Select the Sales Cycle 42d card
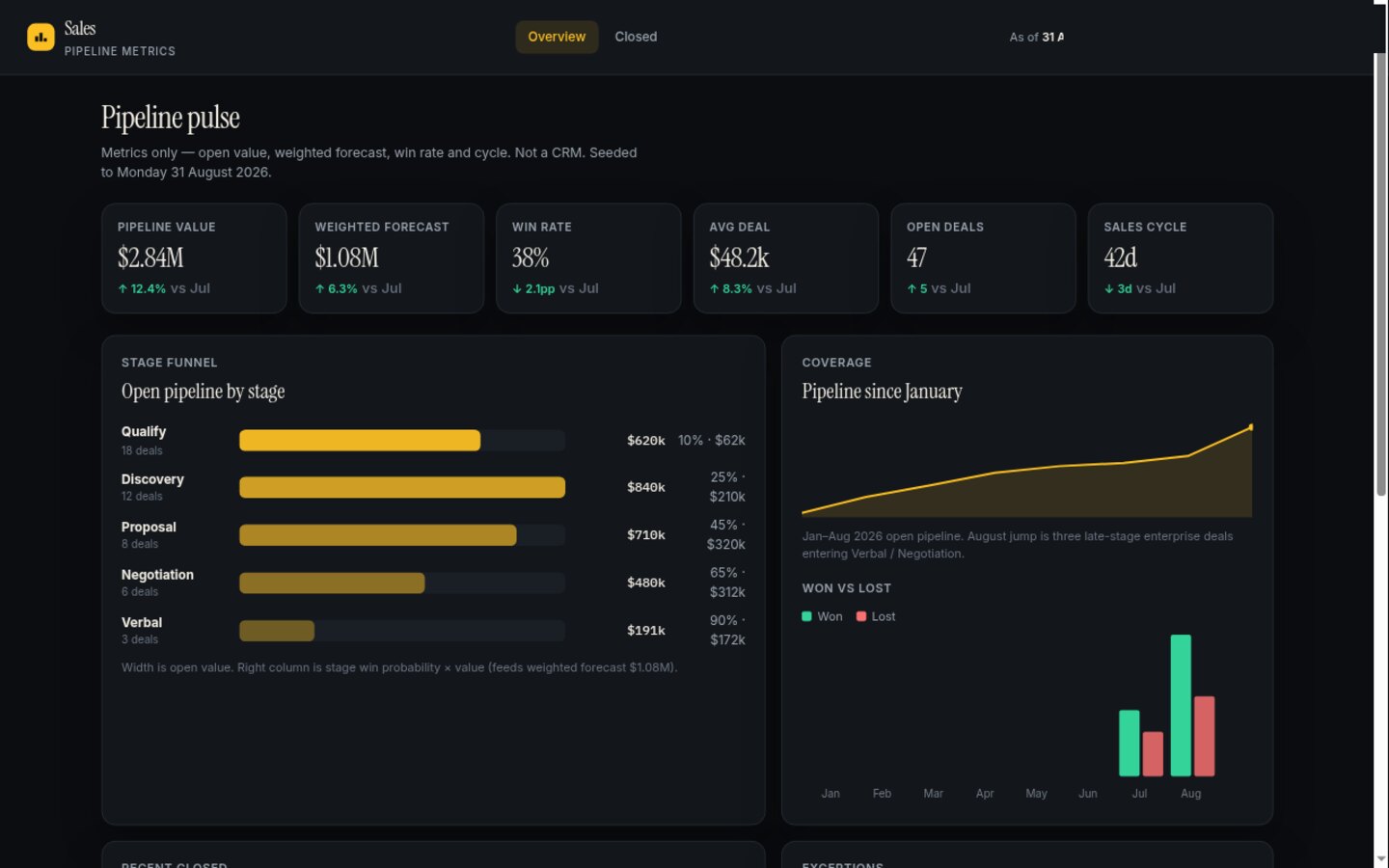The image size is (1389, 868). point(1181,258)
